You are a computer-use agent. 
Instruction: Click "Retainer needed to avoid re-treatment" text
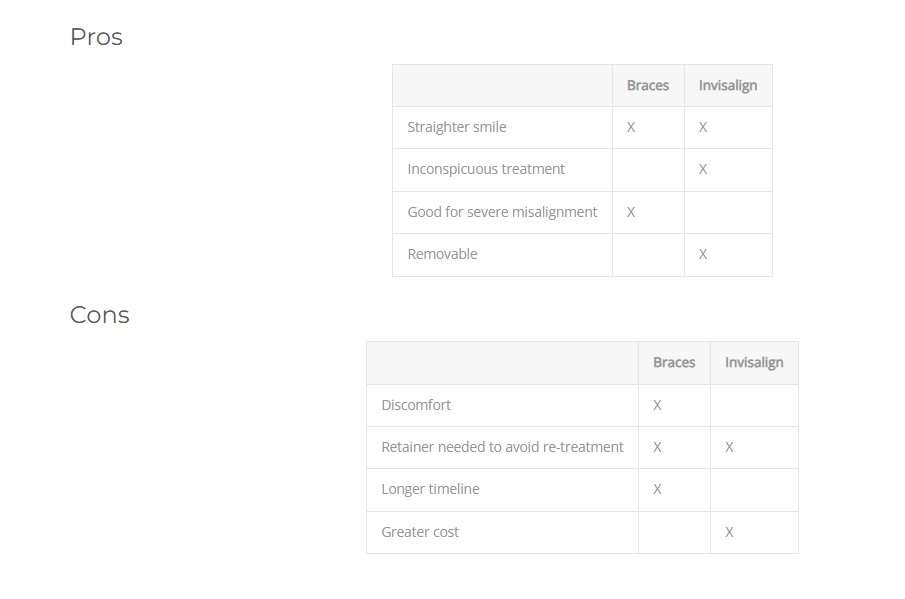tap(502, 447)
